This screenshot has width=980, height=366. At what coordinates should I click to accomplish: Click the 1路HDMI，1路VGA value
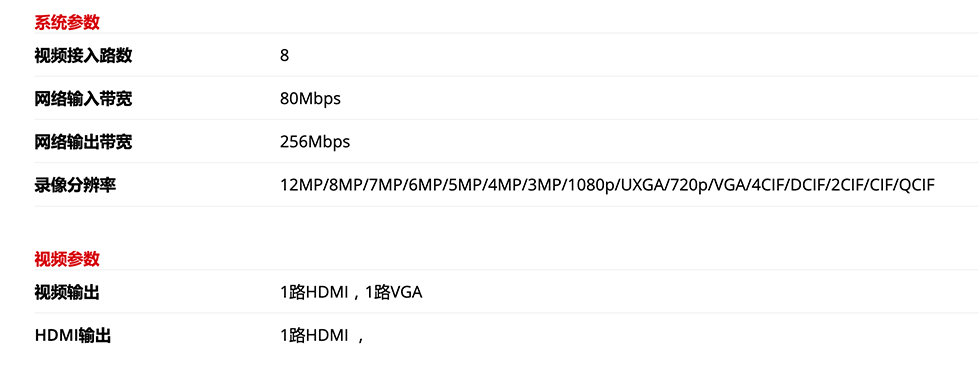351,292
